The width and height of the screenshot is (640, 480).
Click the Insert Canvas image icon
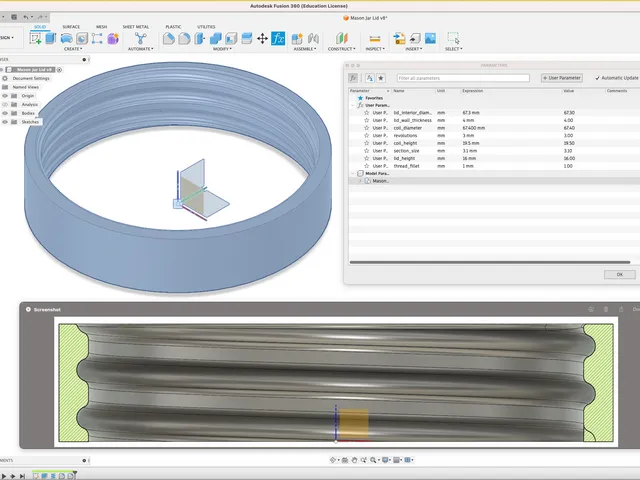430,38
